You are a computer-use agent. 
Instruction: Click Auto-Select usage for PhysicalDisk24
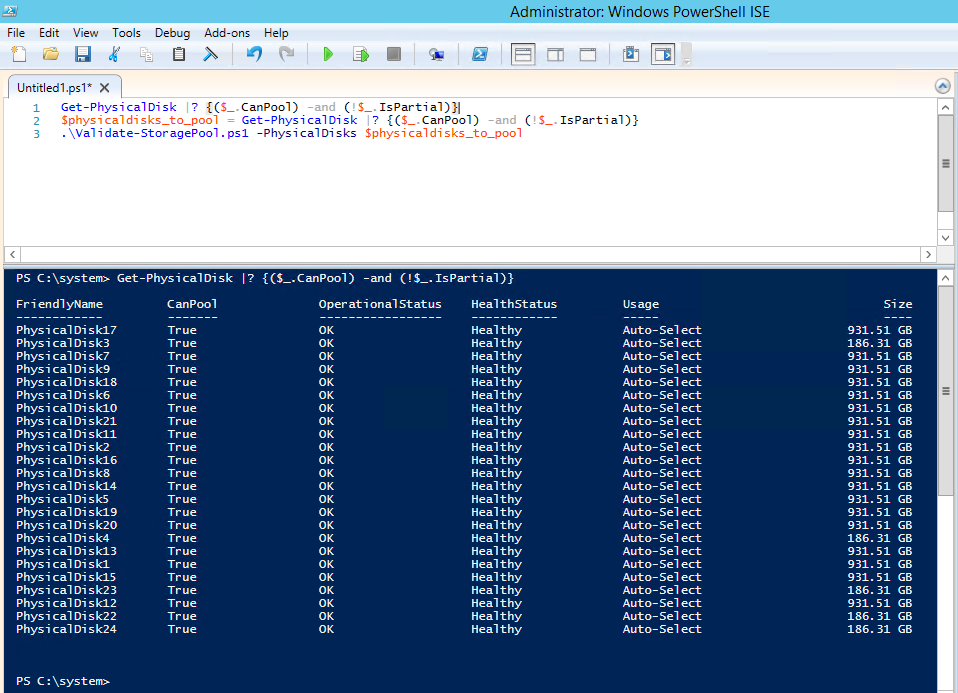tap(662, 629)
